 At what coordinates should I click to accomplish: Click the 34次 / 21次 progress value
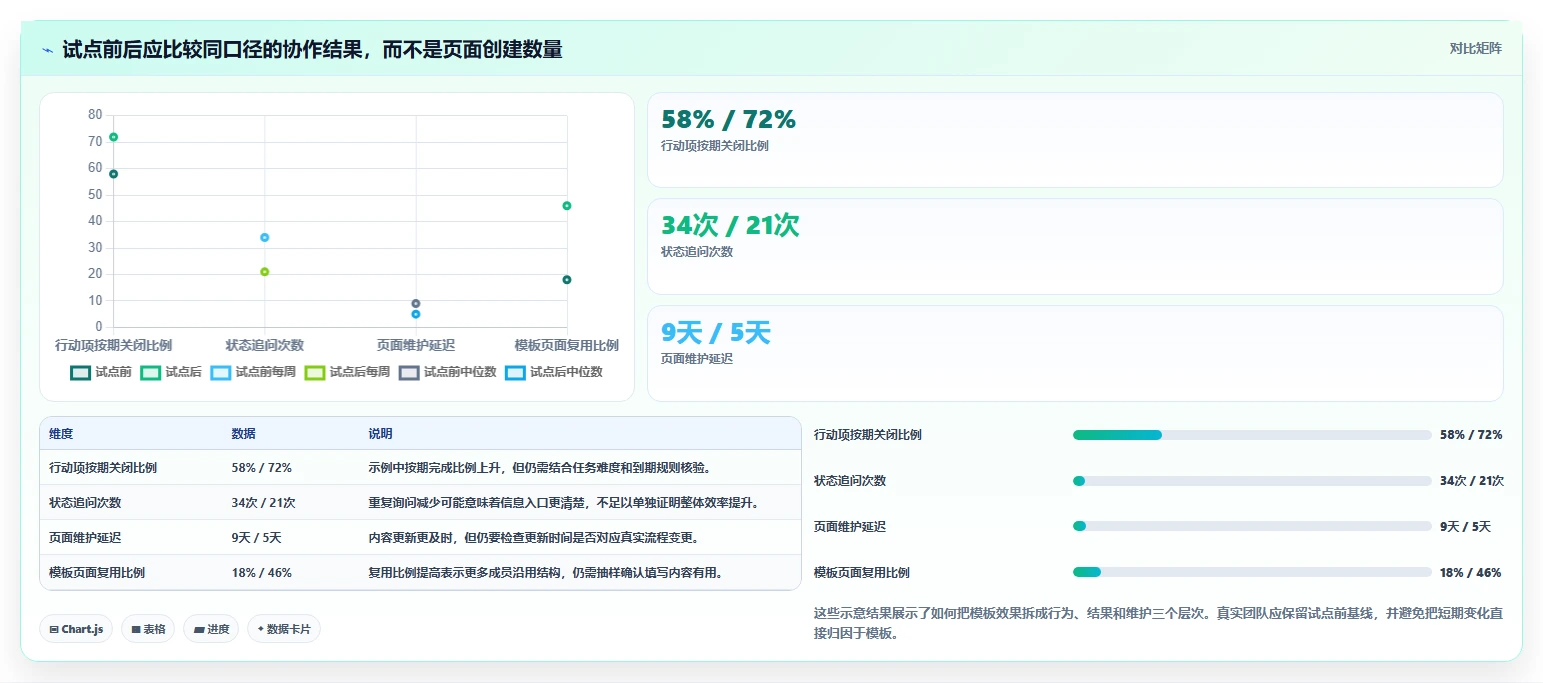point(1472,481)
